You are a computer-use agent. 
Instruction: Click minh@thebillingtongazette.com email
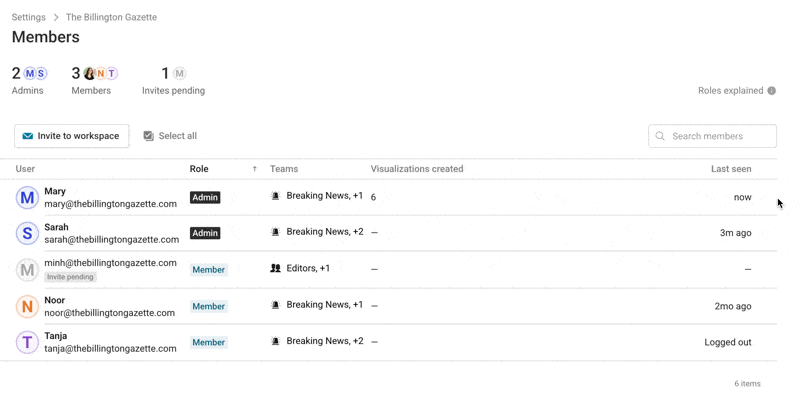(110, 263)
